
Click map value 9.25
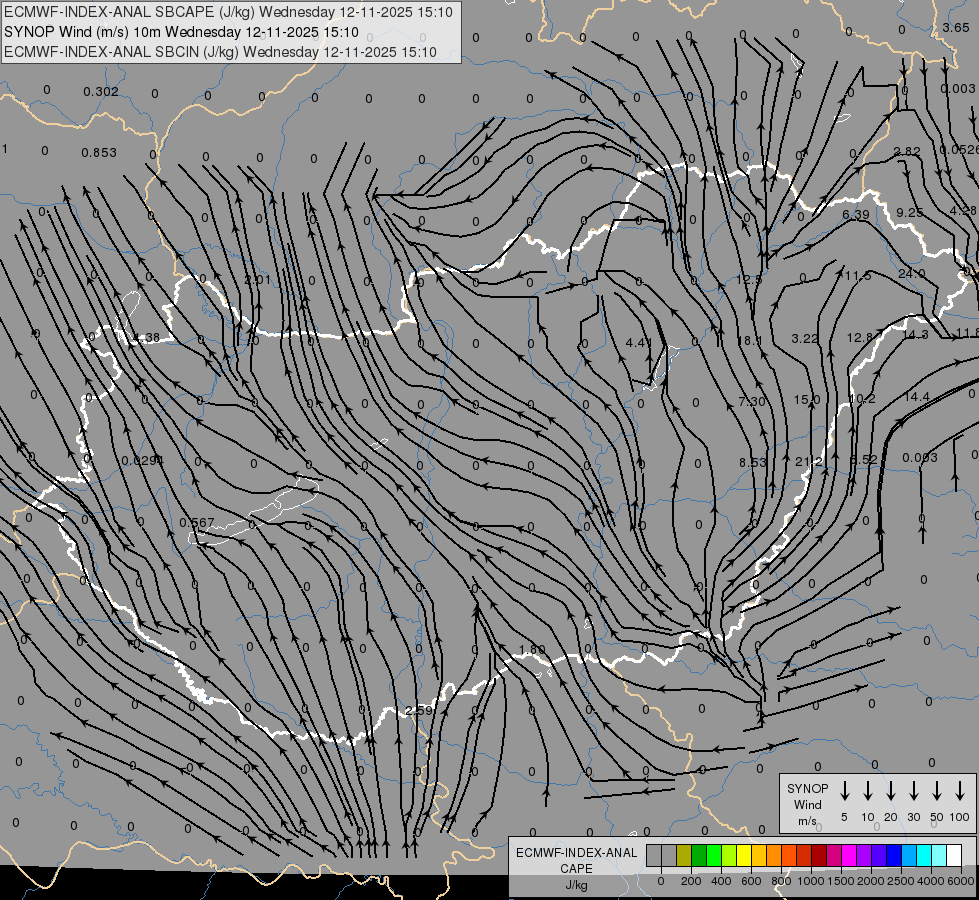point(909,213)
